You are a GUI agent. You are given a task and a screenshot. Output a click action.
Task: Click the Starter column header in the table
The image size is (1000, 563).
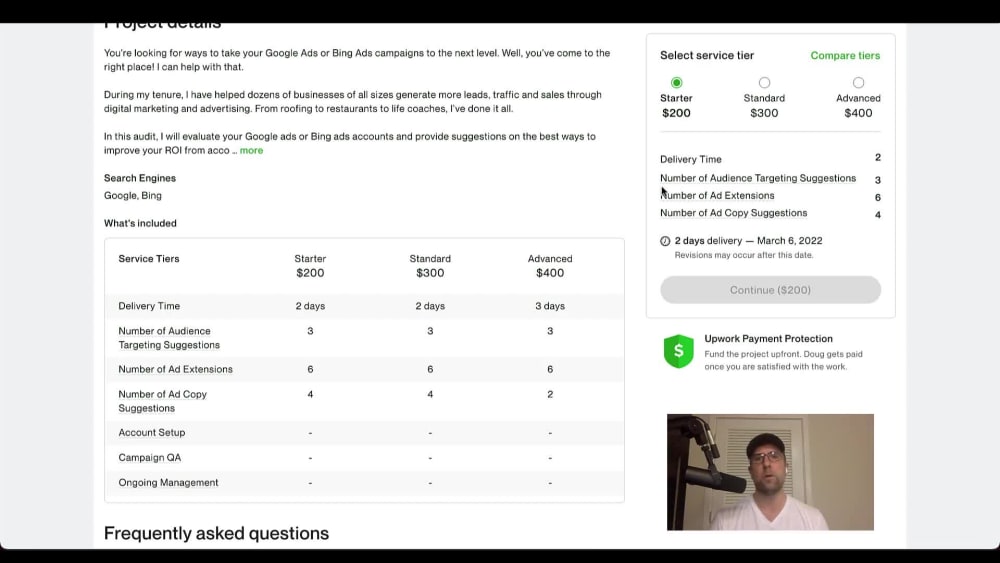point(310,266)
